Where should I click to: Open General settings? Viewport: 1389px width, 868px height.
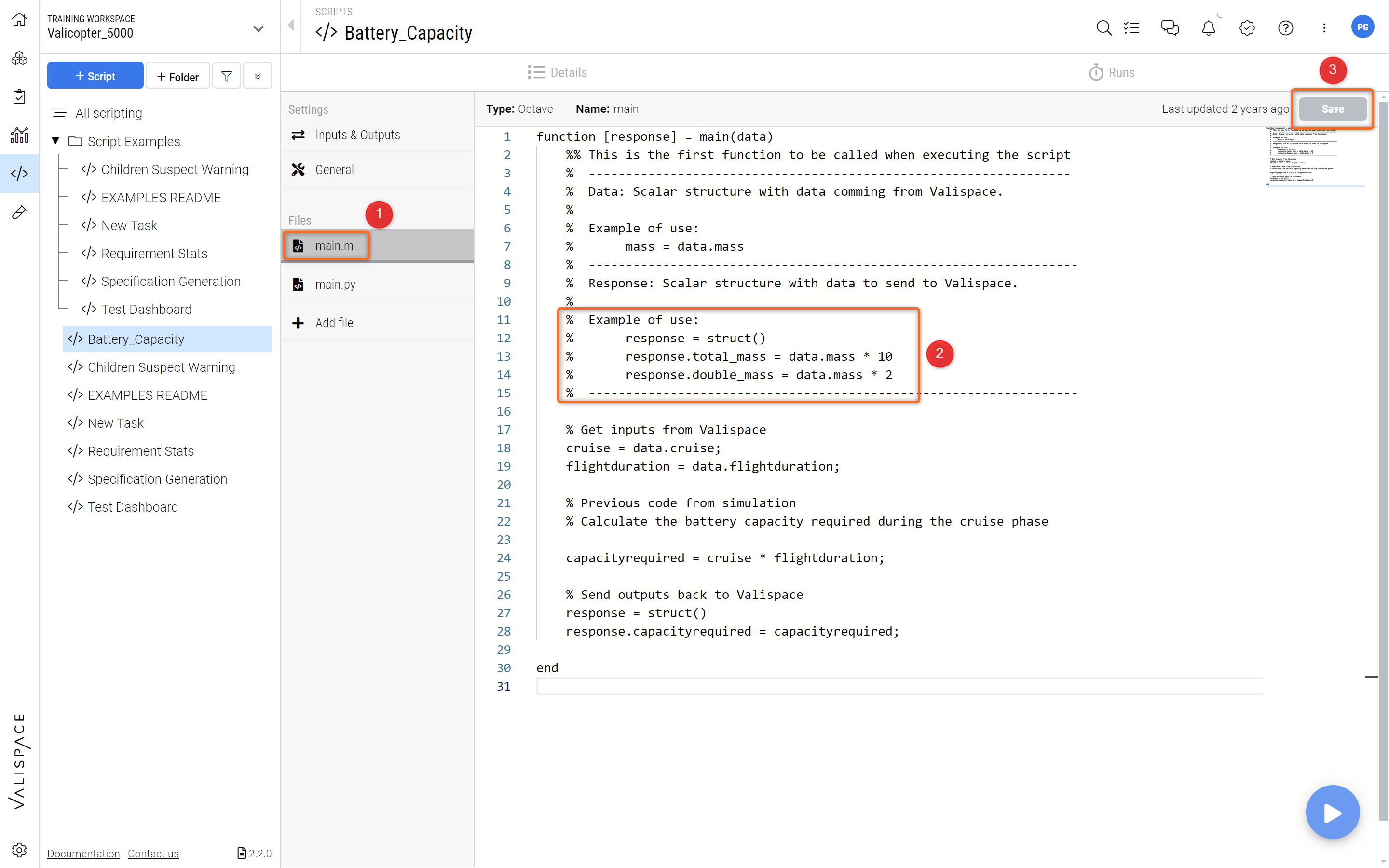tap(377, 169)
